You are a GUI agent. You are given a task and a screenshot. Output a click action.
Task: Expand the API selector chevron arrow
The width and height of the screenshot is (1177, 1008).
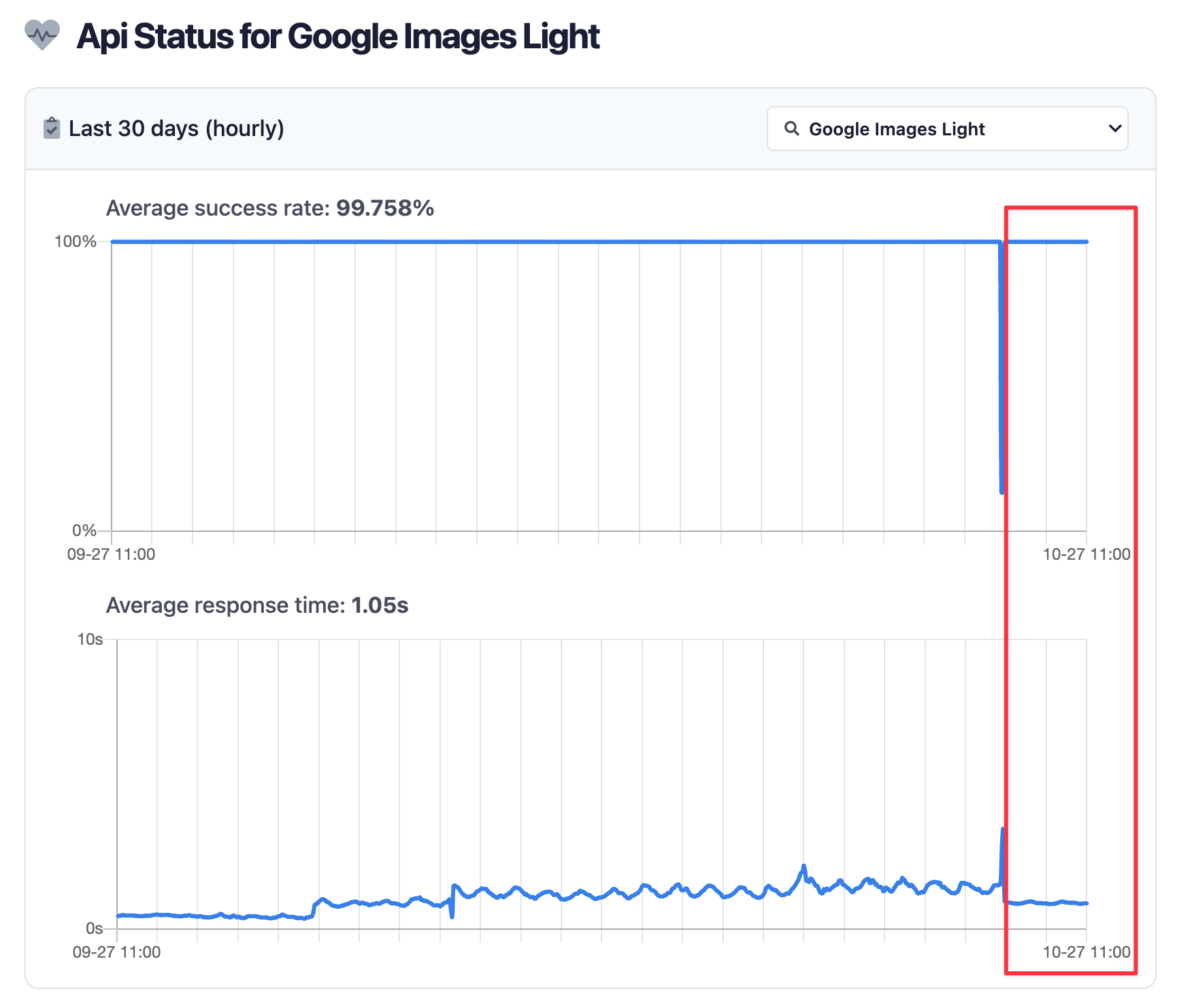coord(1114,129)
